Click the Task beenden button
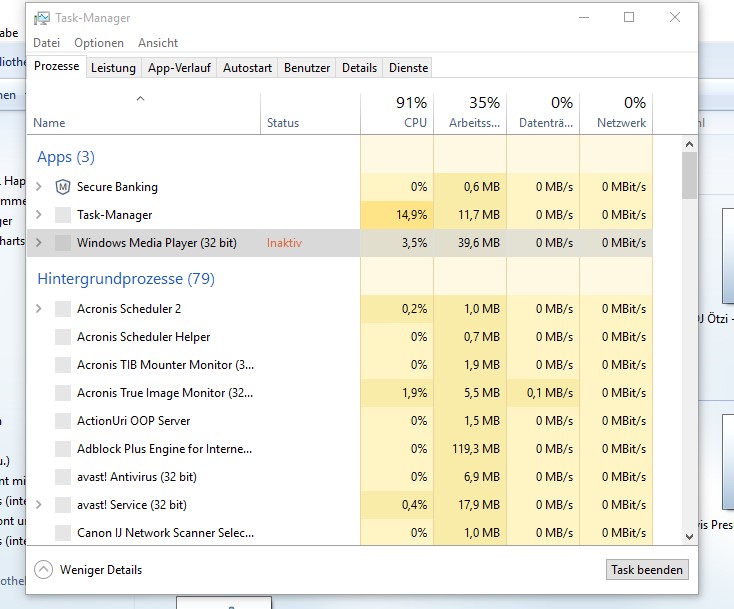 [x=647, y=570]
